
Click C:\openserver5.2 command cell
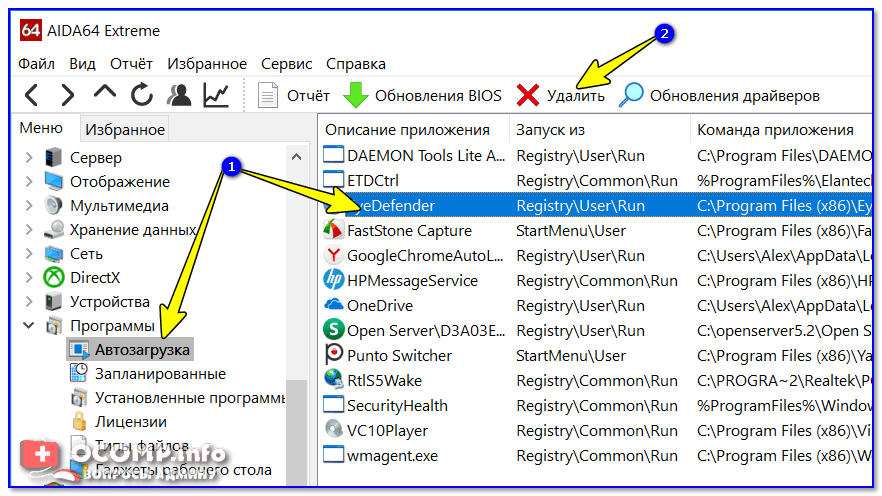tap(784, 331)
